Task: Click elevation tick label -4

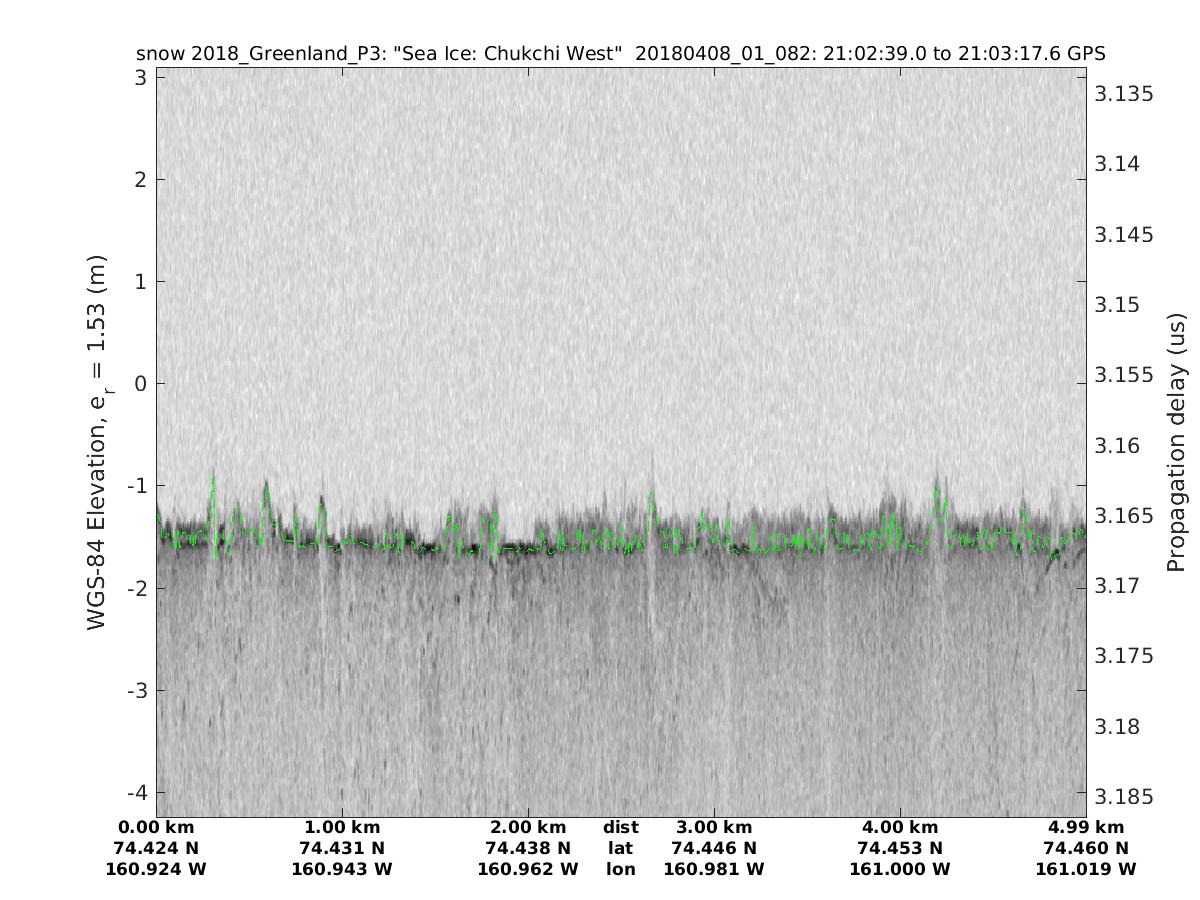Action: tap(137, 793)
